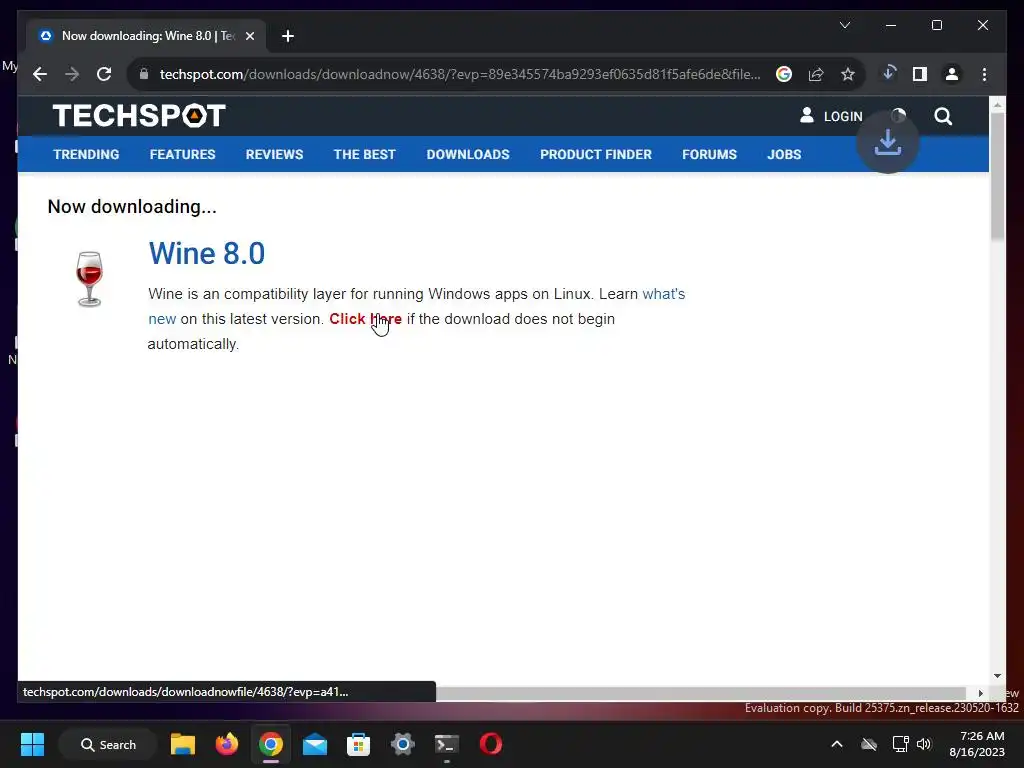This screenshot has width=1024, height=768.
Task: Click the red Click here download link
Action: 365,319
